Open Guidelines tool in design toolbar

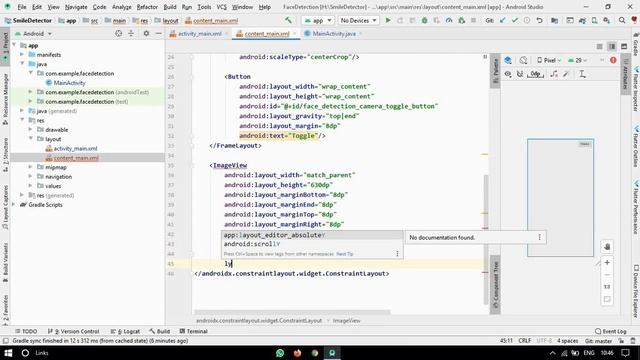pyautogui.click(x=582, y=74)
